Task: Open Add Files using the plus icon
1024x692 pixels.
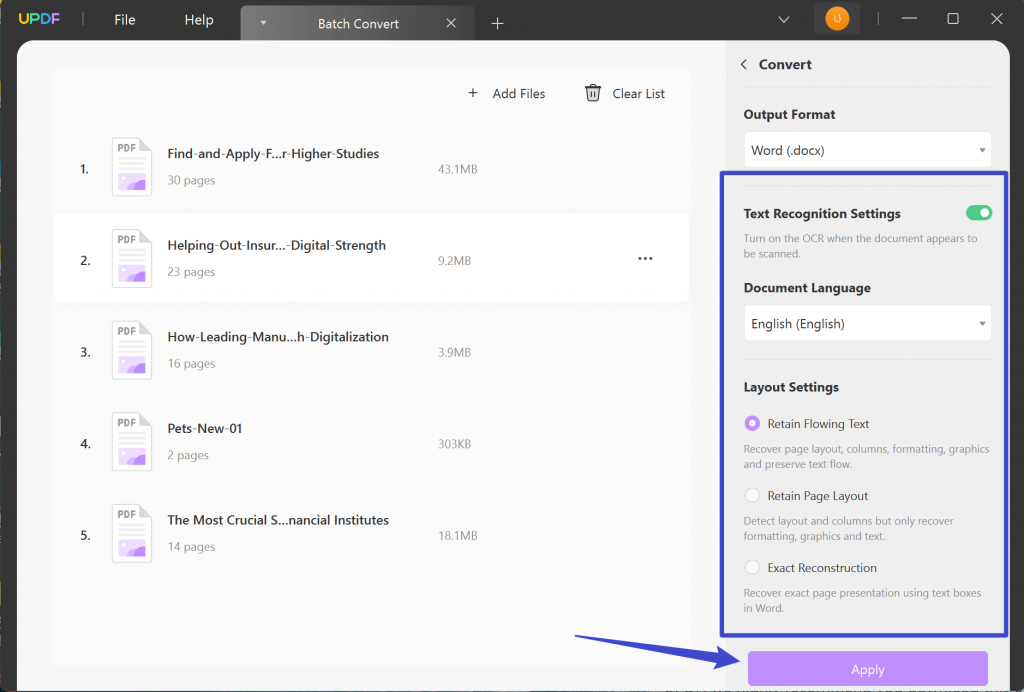Action: [x=473, y=93]
